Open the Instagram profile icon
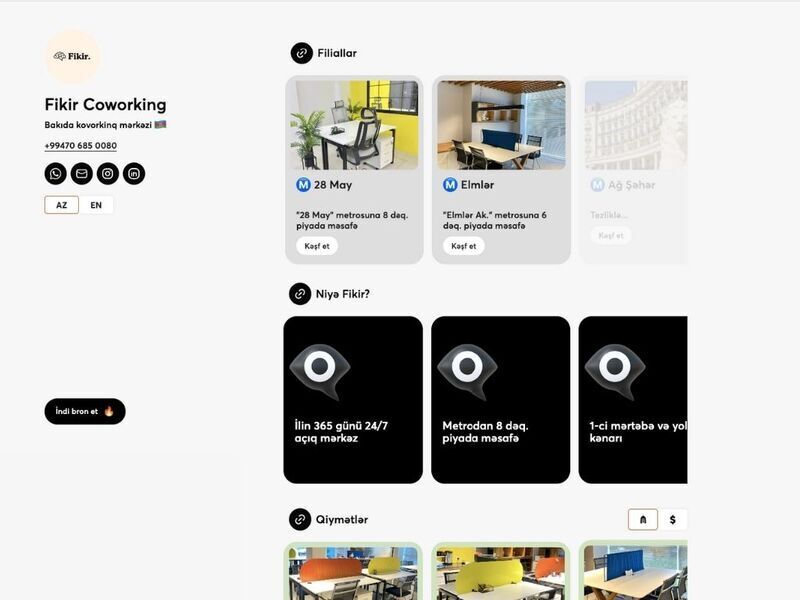The height and width of the screenshot is (600, 800). [108, 173]
